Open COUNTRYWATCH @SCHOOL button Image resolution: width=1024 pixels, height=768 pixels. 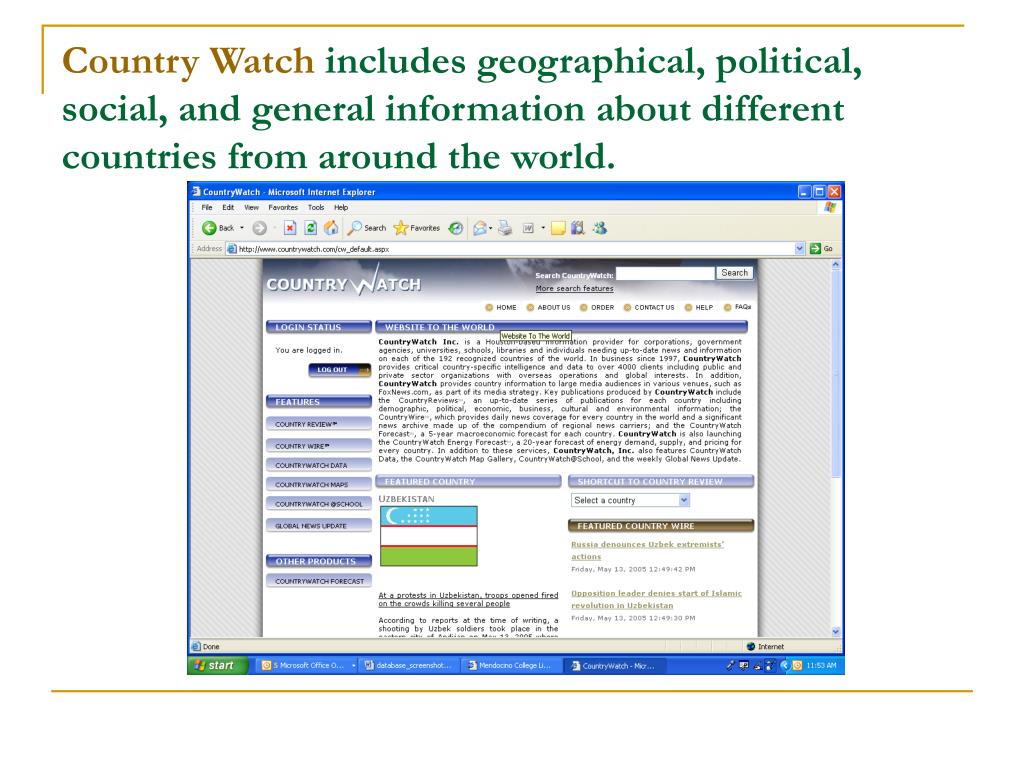point(319,504)
